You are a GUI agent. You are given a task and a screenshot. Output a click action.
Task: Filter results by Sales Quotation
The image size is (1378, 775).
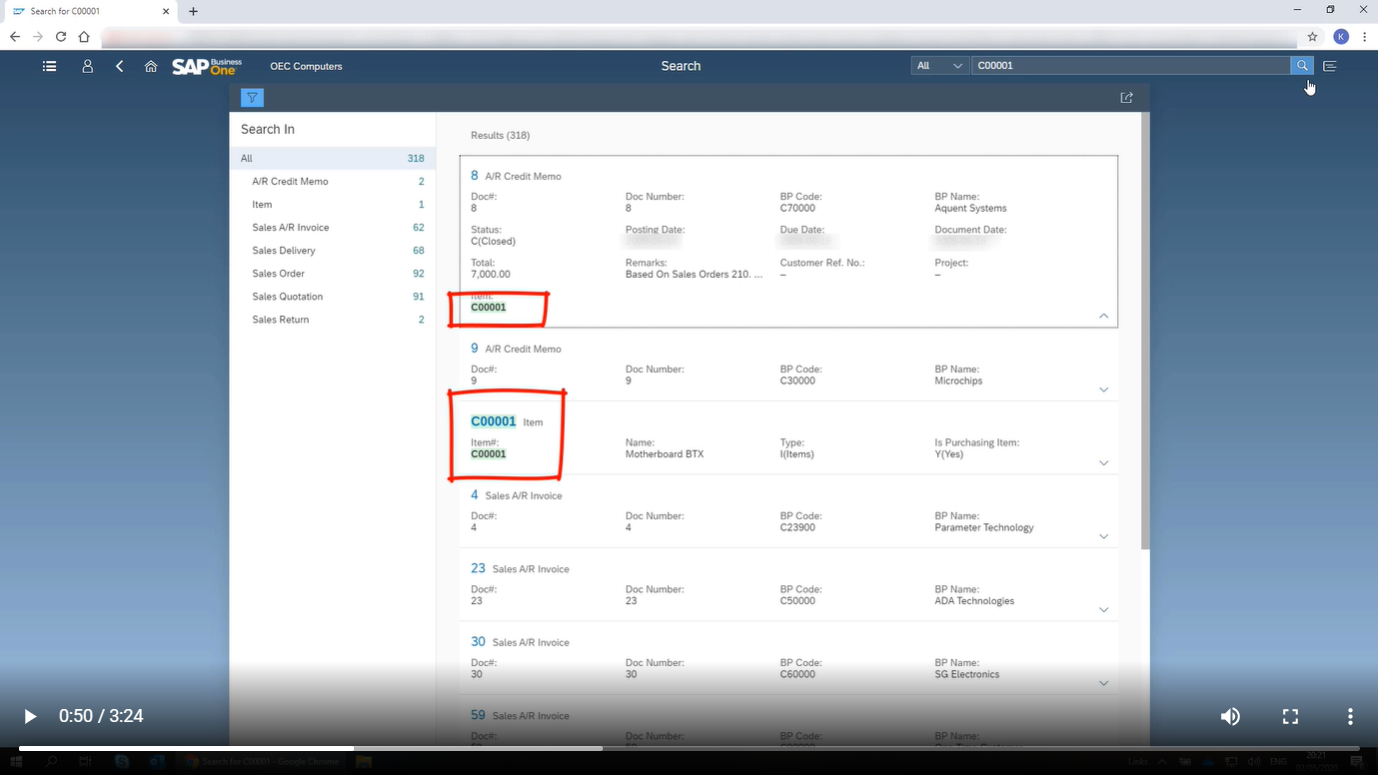(332, 296)
